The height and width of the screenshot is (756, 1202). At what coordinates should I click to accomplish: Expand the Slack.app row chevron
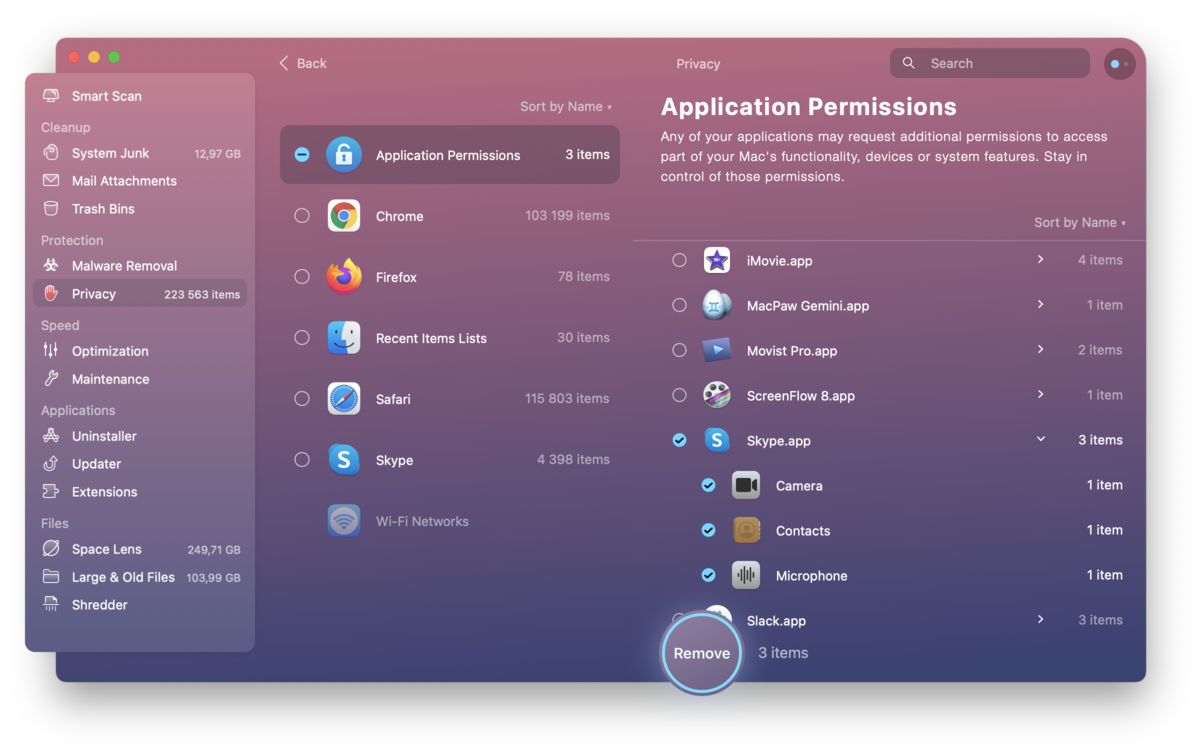(x=1041, y=619)
